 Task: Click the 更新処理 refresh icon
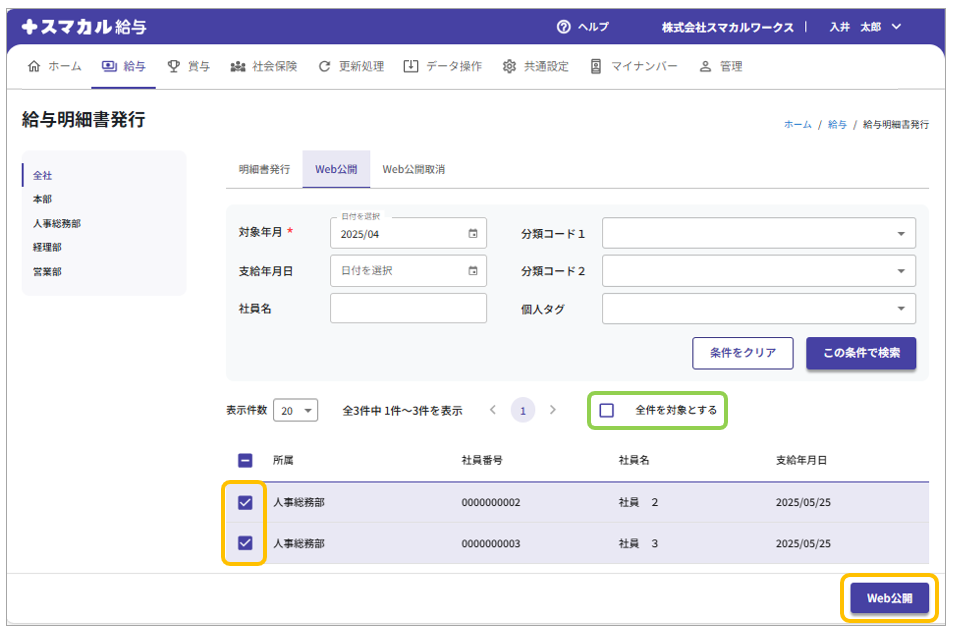(324, 67)
